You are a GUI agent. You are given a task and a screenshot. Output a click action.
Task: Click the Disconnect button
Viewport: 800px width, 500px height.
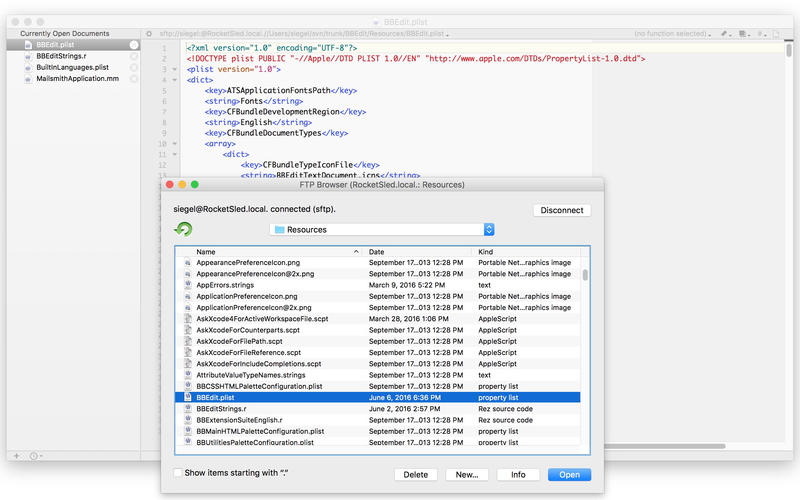click(x=562, y=210)
